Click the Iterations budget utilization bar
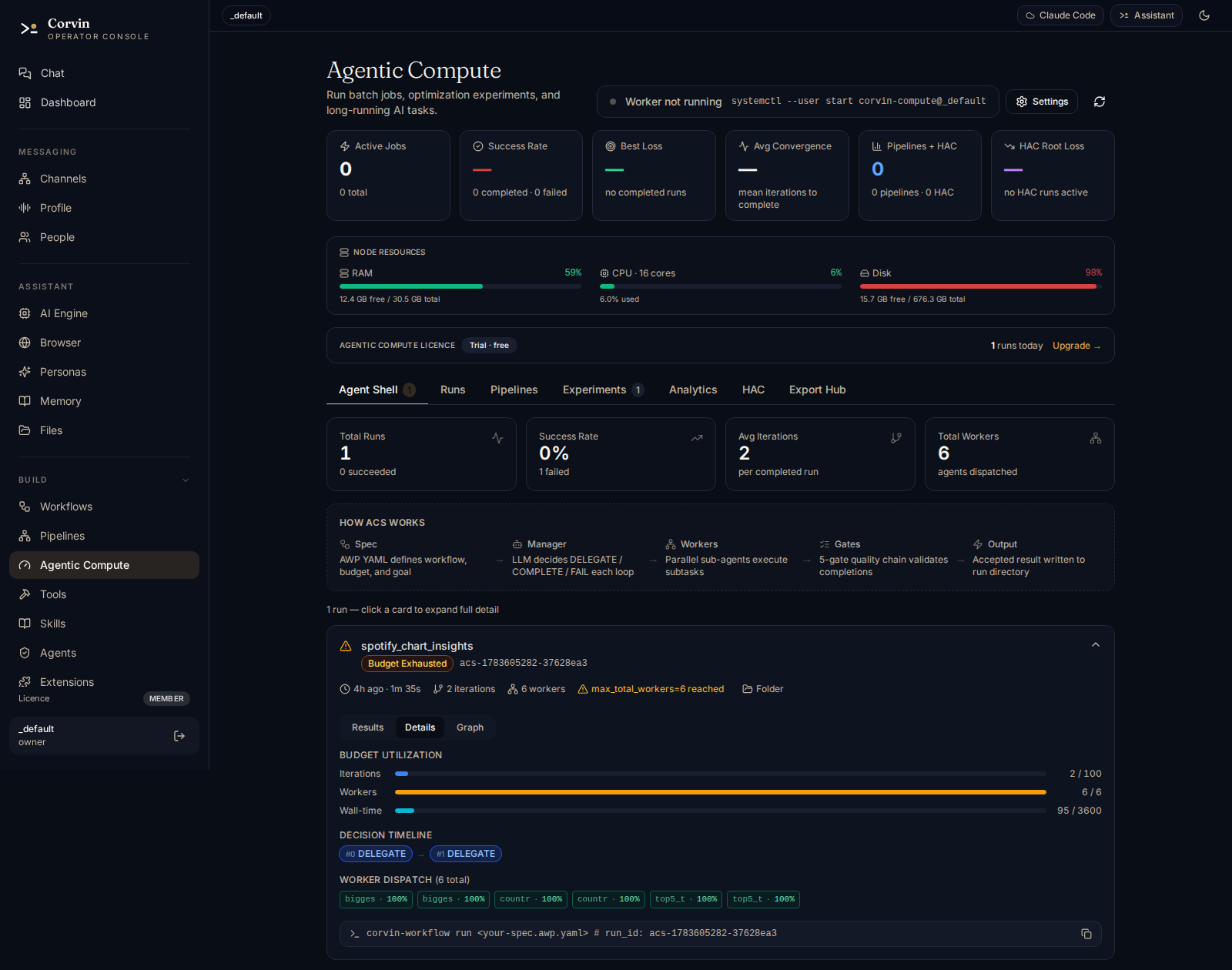The image size is (1232, 970). click(x=721, y=774)
